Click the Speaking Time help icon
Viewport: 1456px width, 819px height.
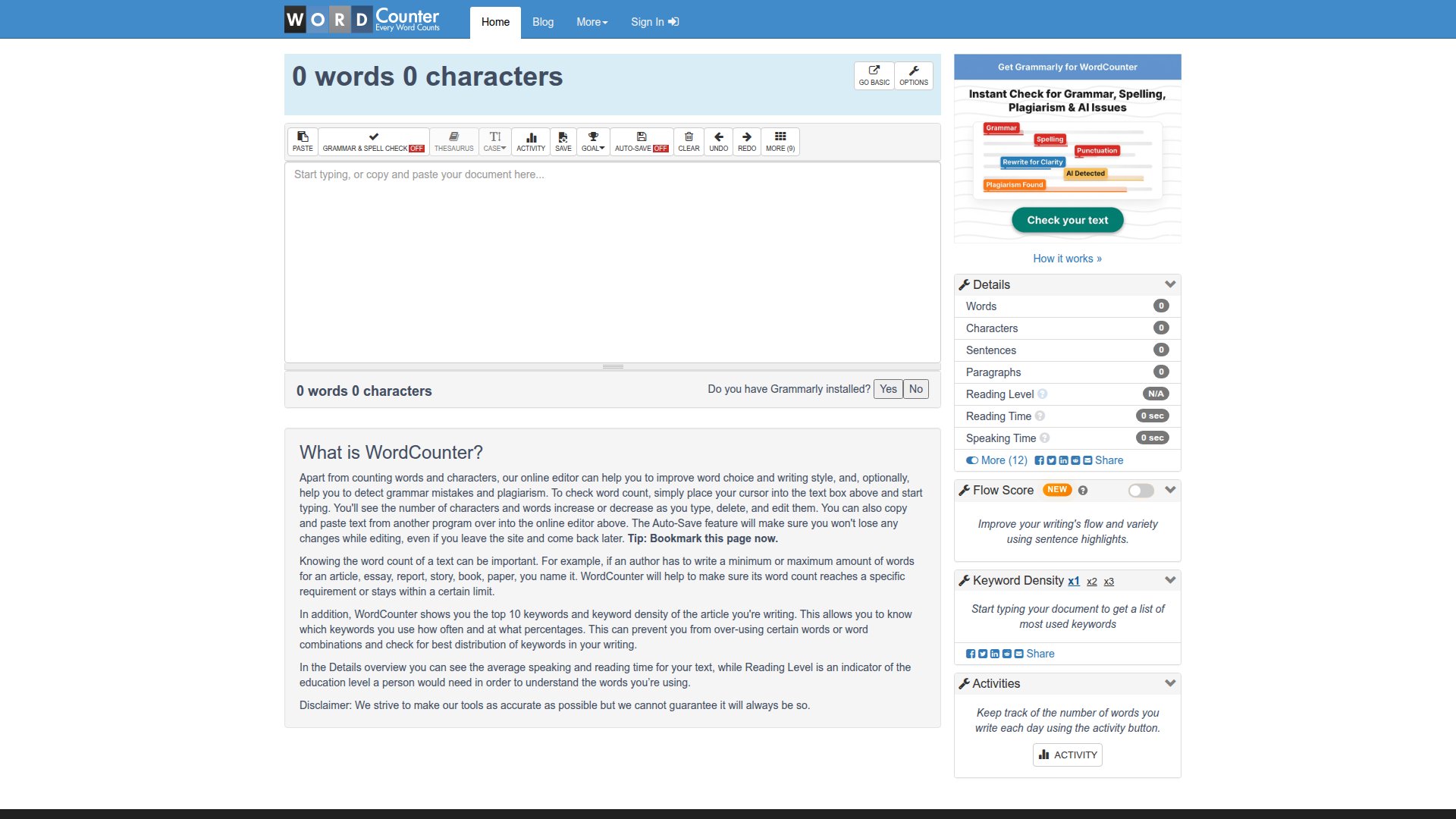pyautogui.click(x=1045, y=438)
